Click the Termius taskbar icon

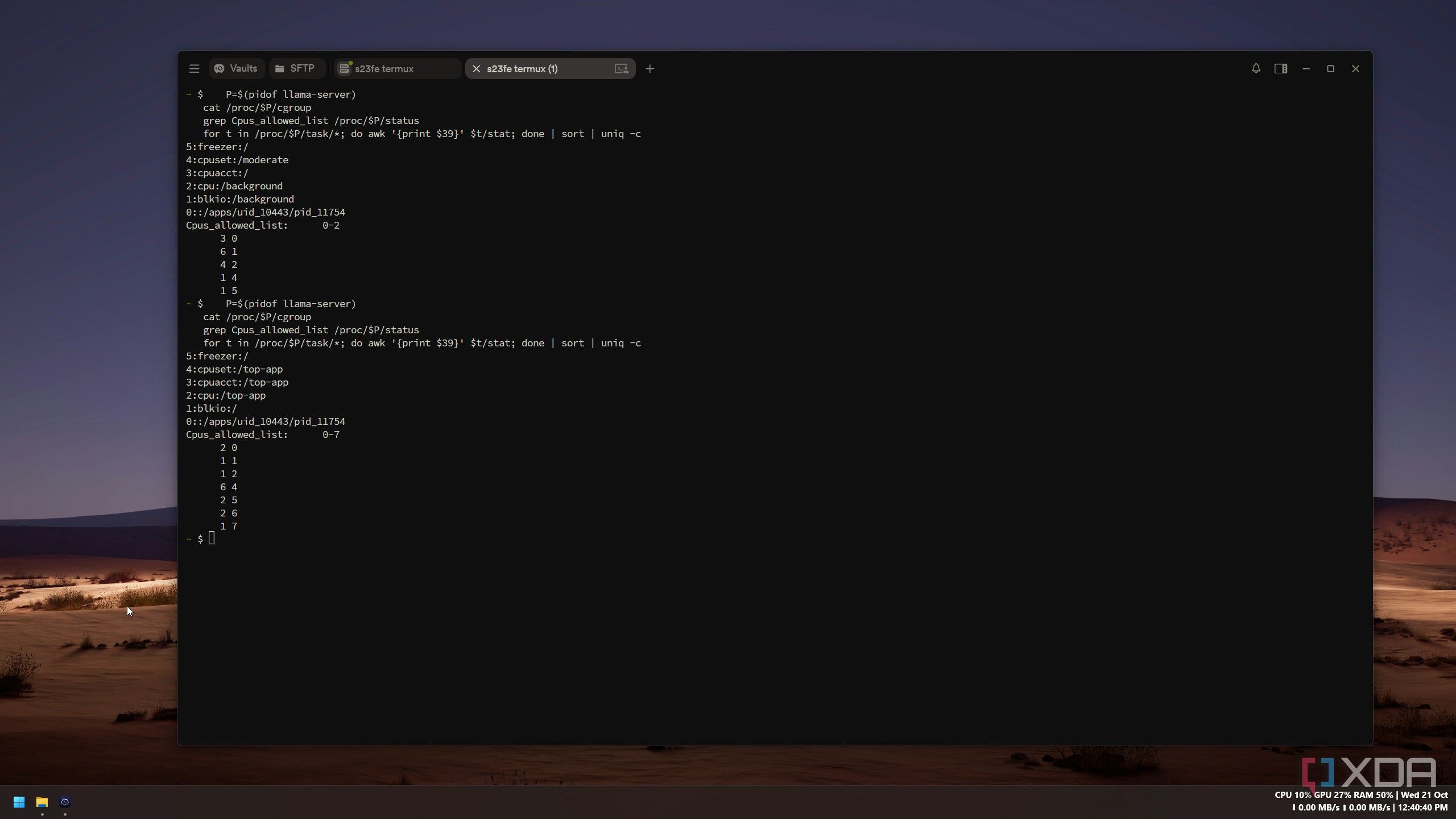(x=65, y=802)
